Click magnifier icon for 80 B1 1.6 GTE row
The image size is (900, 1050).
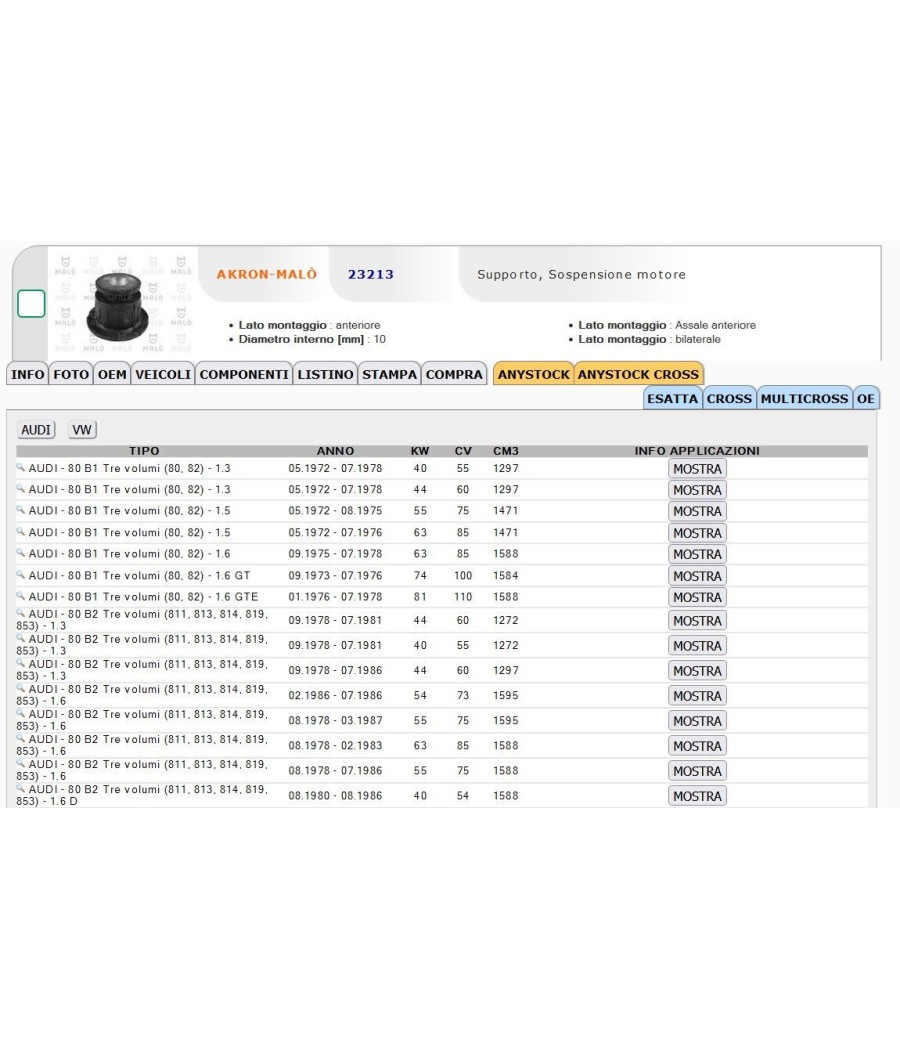(x=21, y=595)
